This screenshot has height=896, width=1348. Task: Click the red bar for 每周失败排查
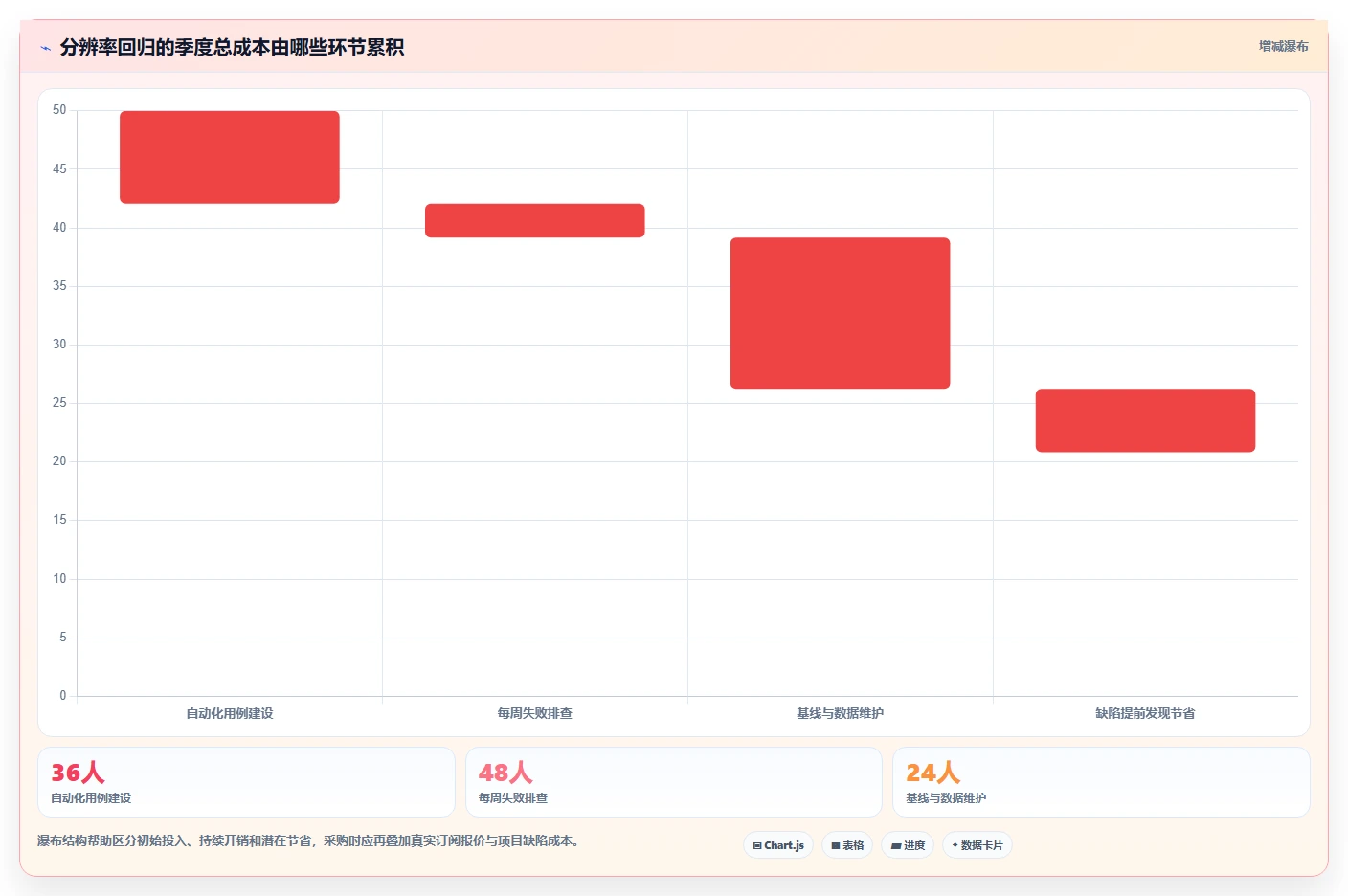[x=535, y=220]
